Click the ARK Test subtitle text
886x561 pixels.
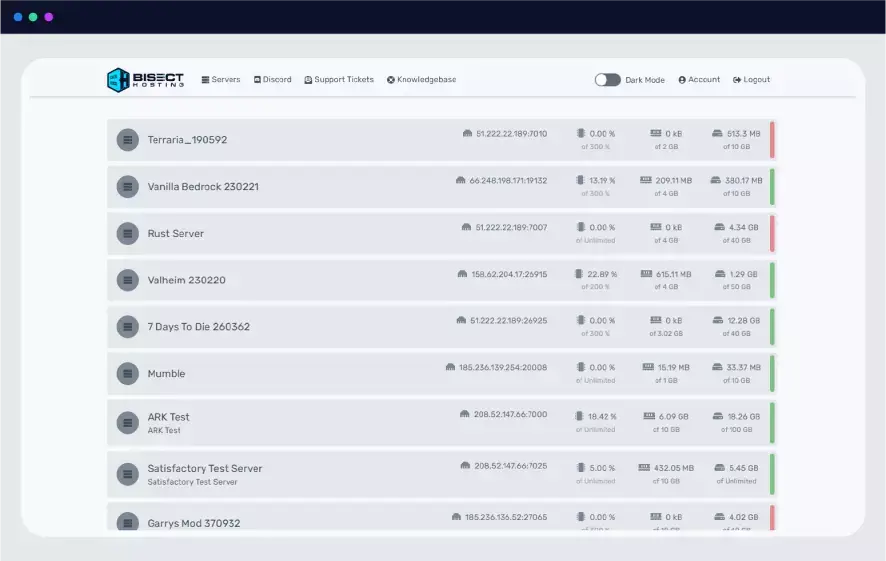point(164,430)
